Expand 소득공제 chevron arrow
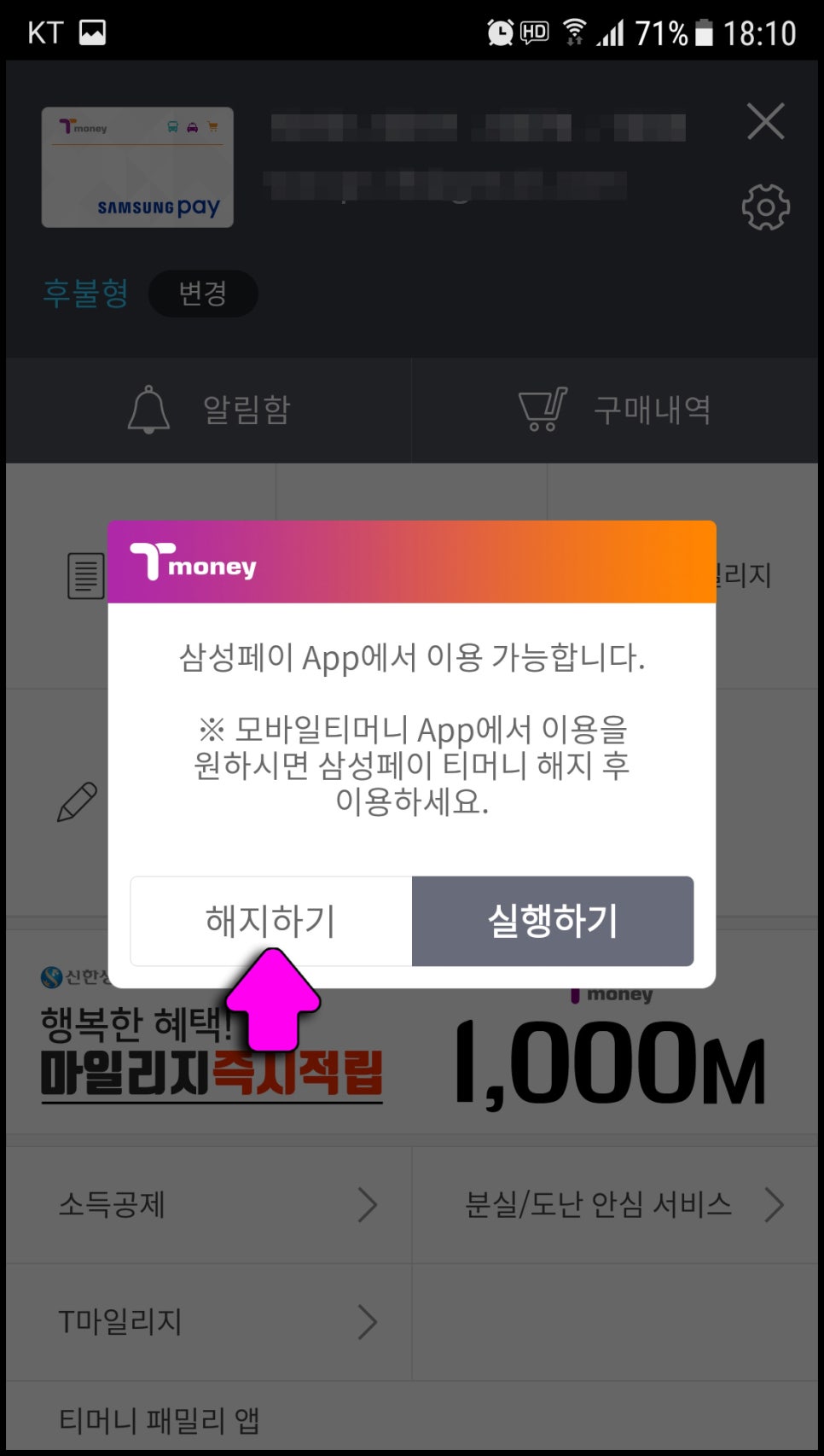Image resolution: width=824 pixels, height=1456 pixels. point(367,1205)
